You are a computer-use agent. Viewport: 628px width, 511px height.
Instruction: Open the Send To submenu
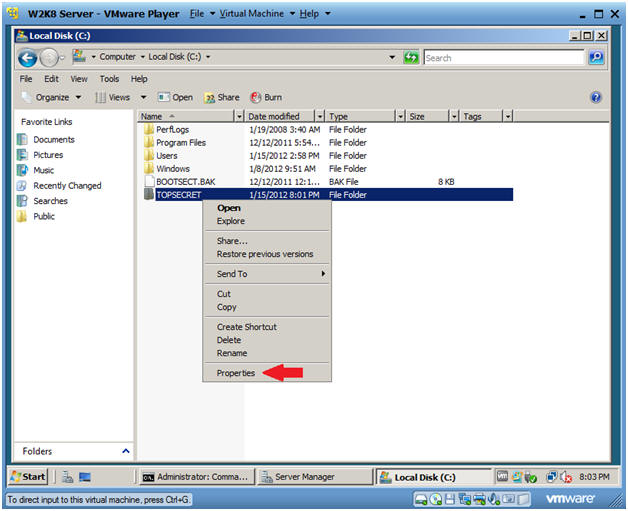click(x=267, y=274)
